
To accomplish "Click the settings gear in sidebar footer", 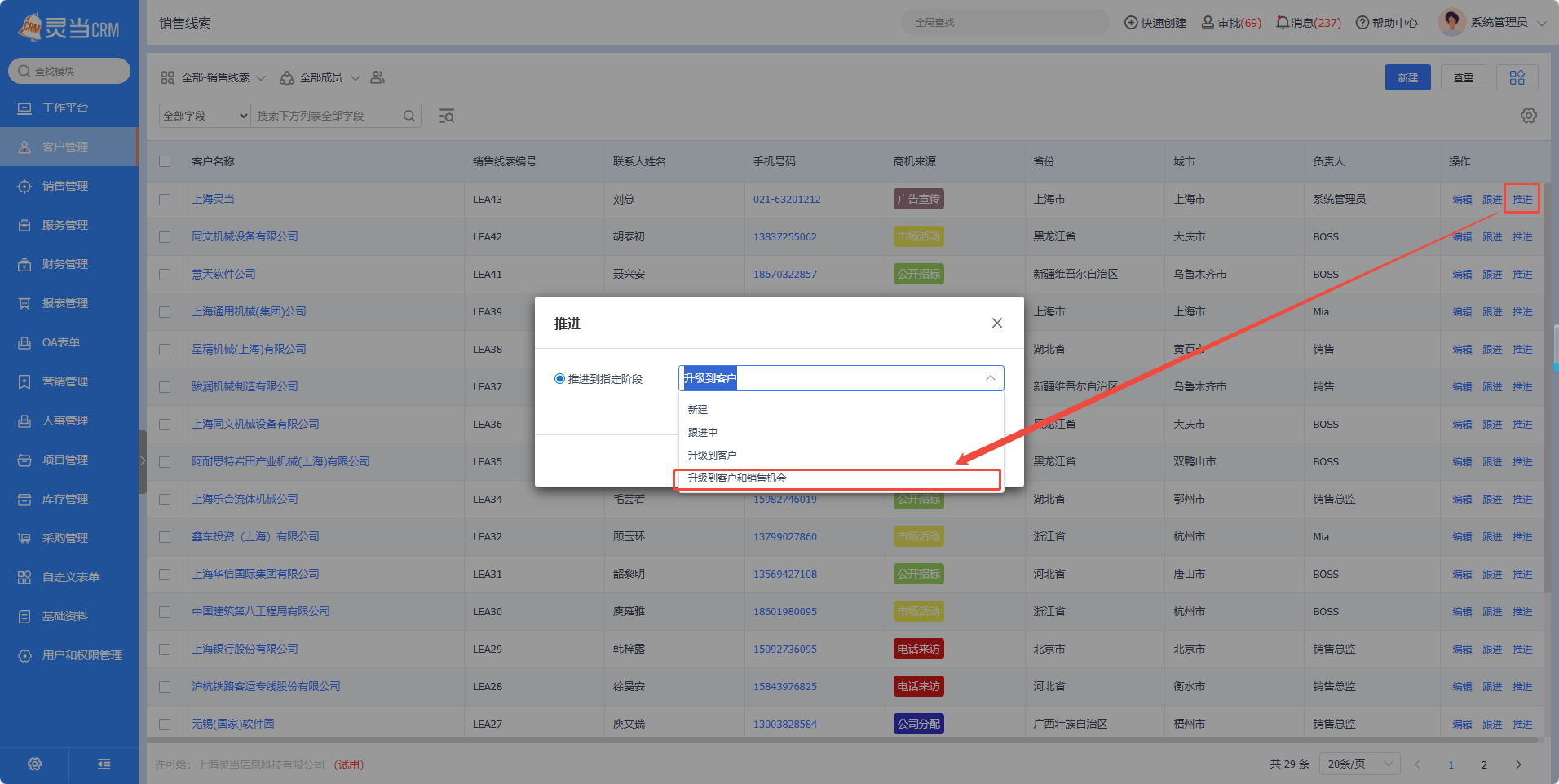I will [x=34, y=764].
